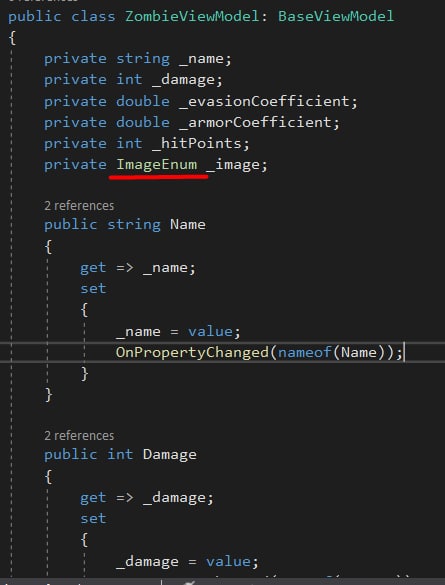Select "public int" keywords before Damage
Image resolution: width=445 pixels, height=585 pixels.
(89, 454)
